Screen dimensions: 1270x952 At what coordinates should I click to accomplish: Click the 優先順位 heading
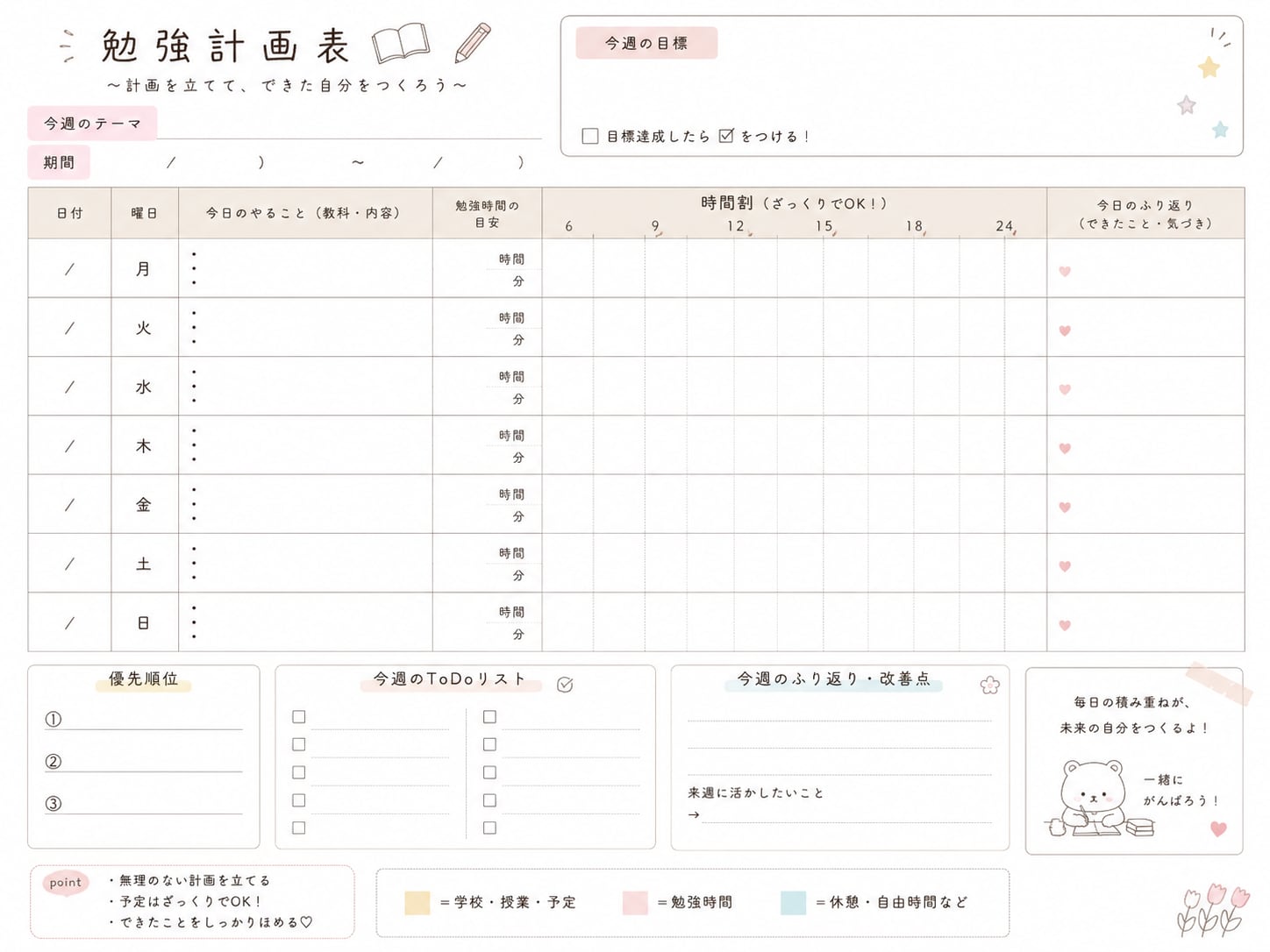coord(143,679)
